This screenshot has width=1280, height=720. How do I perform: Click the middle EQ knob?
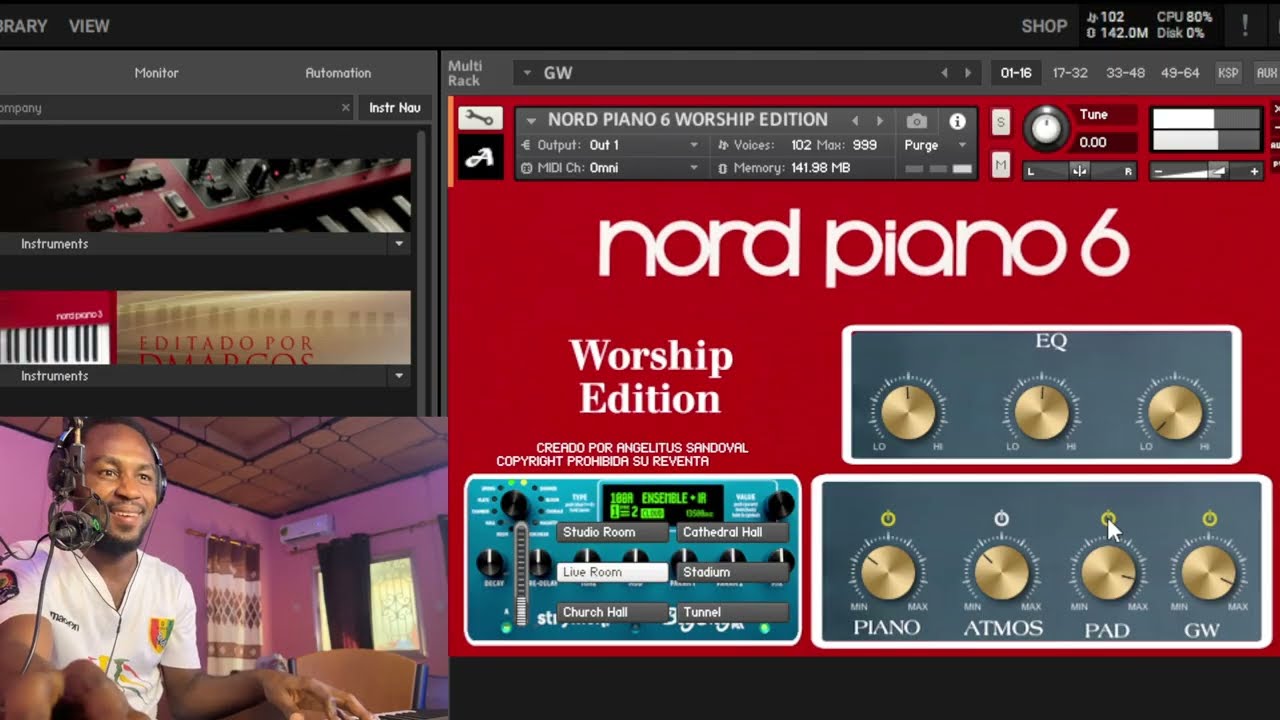(1042, 412)
